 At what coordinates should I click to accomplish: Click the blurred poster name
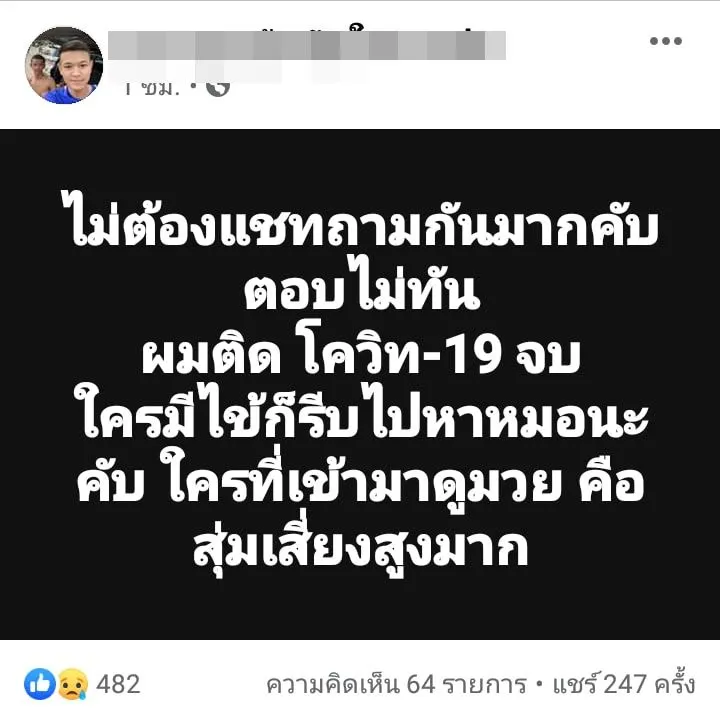pos(307,45)
